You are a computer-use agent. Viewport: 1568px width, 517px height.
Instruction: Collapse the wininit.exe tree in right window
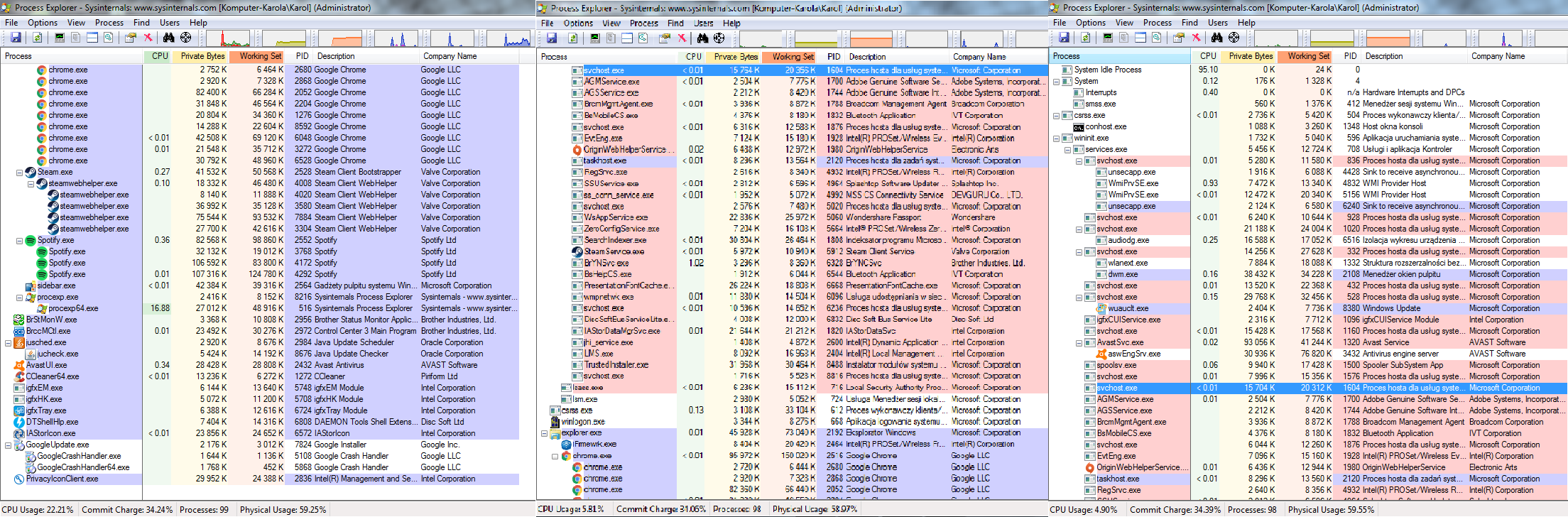(1056, 138)
